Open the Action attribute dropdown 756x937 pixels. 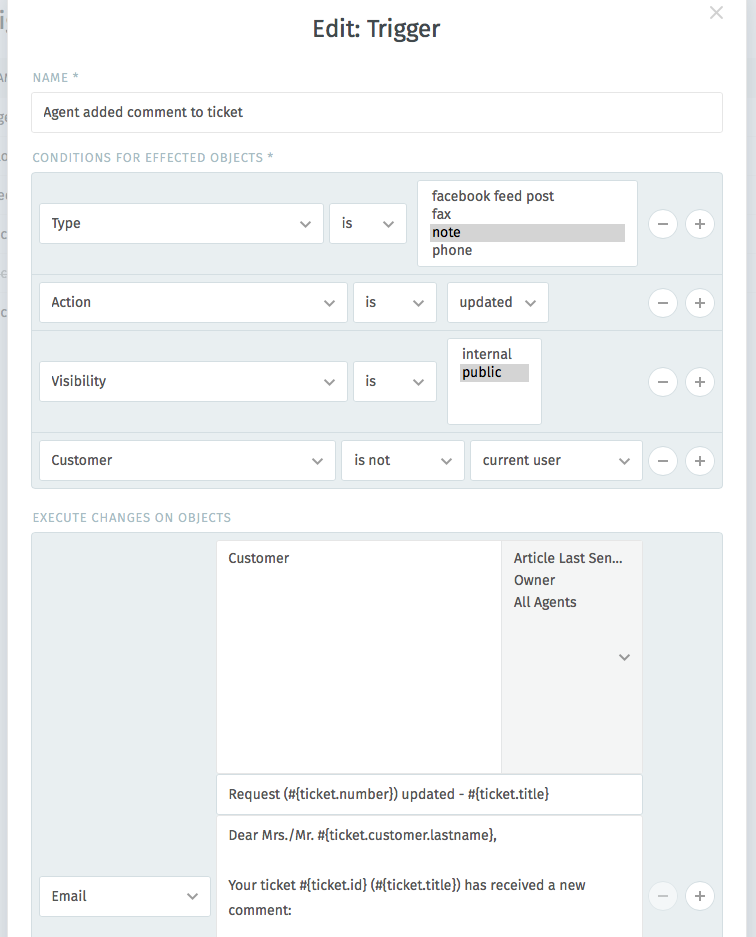[193, 302]
